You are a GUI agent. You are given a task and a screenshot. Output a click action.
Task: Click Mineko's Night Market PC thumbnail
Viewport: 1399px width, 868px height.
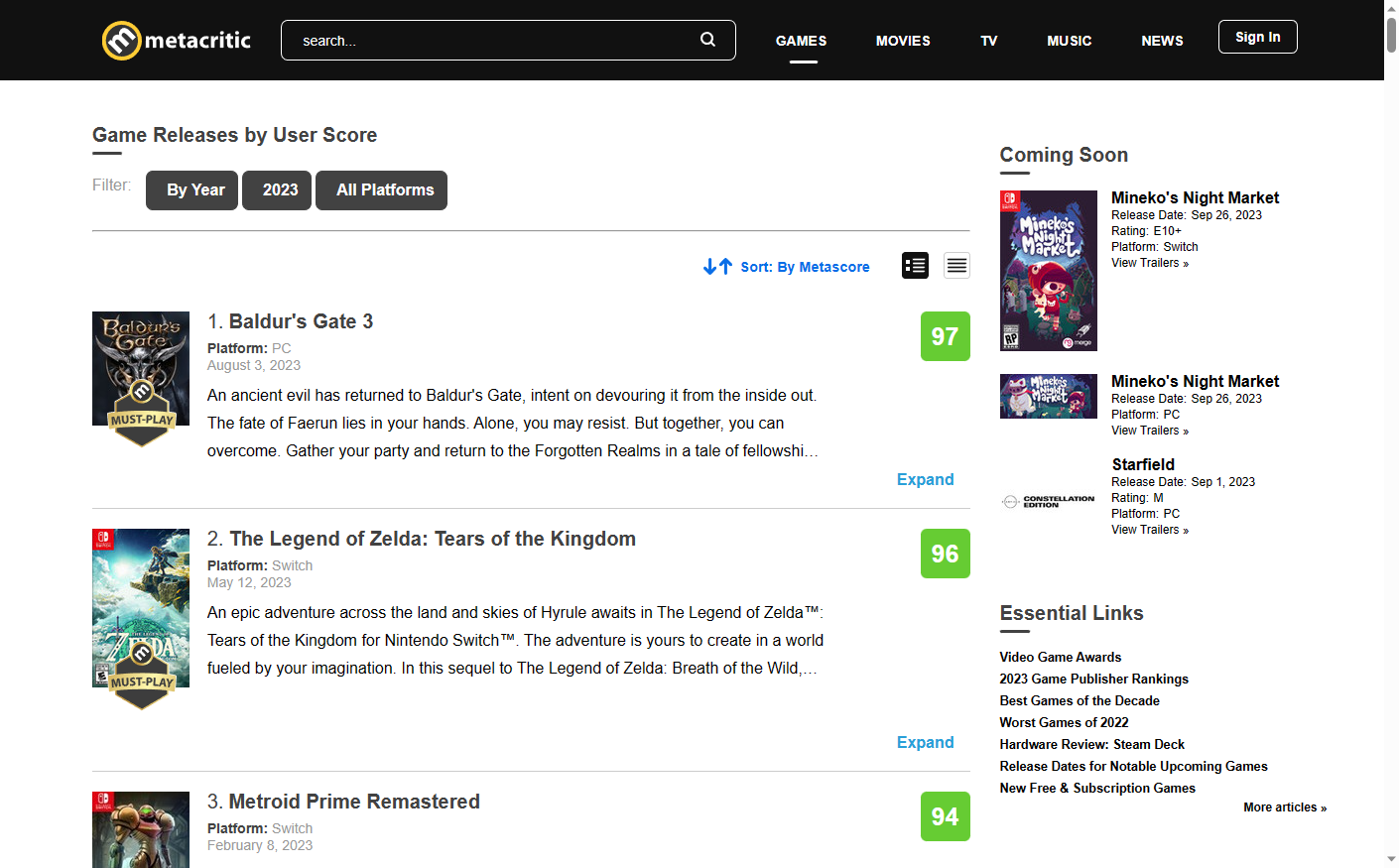pos(1048,396)
